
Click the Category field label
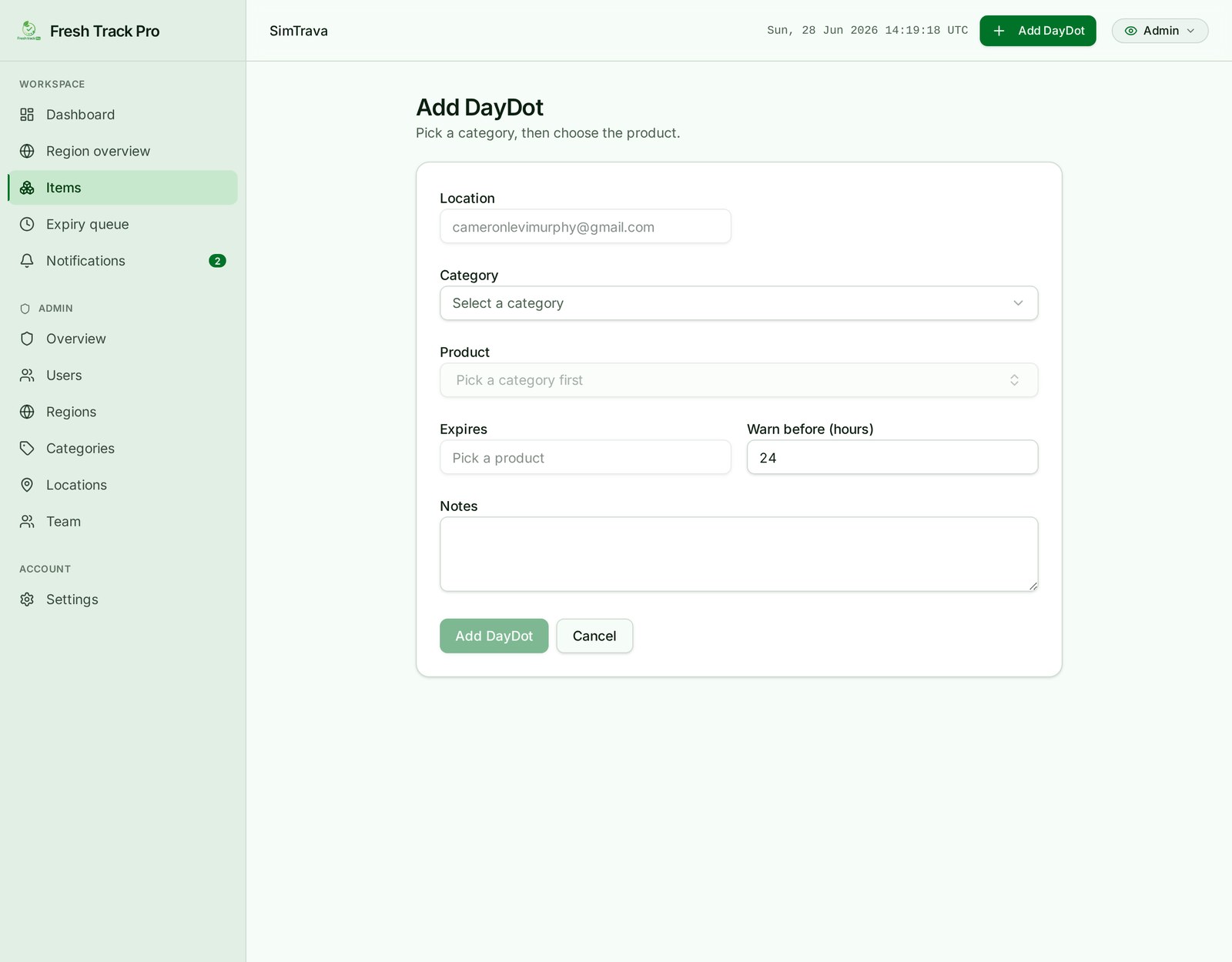(469, 275)
